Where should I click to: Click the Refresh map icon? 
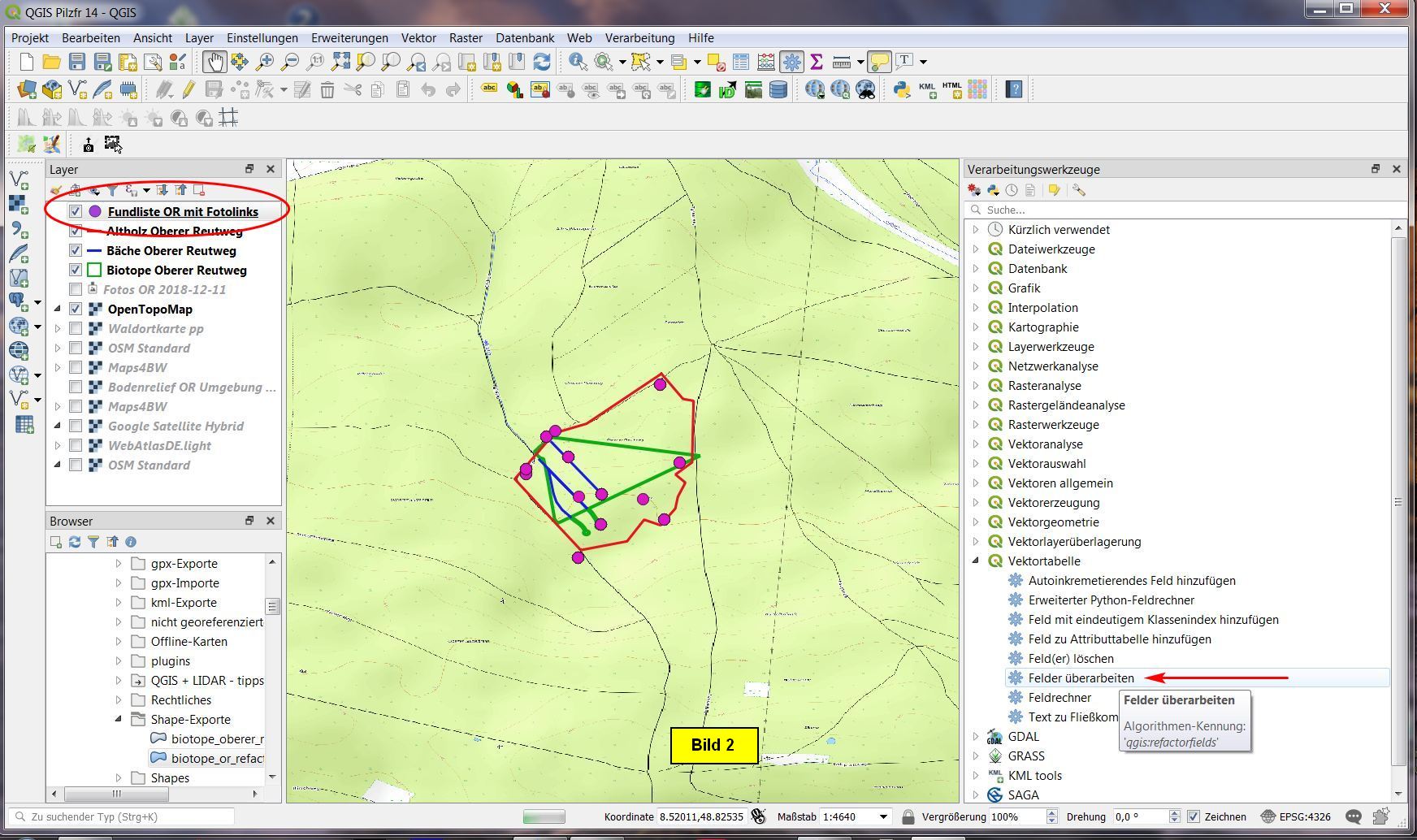[542, 62]
